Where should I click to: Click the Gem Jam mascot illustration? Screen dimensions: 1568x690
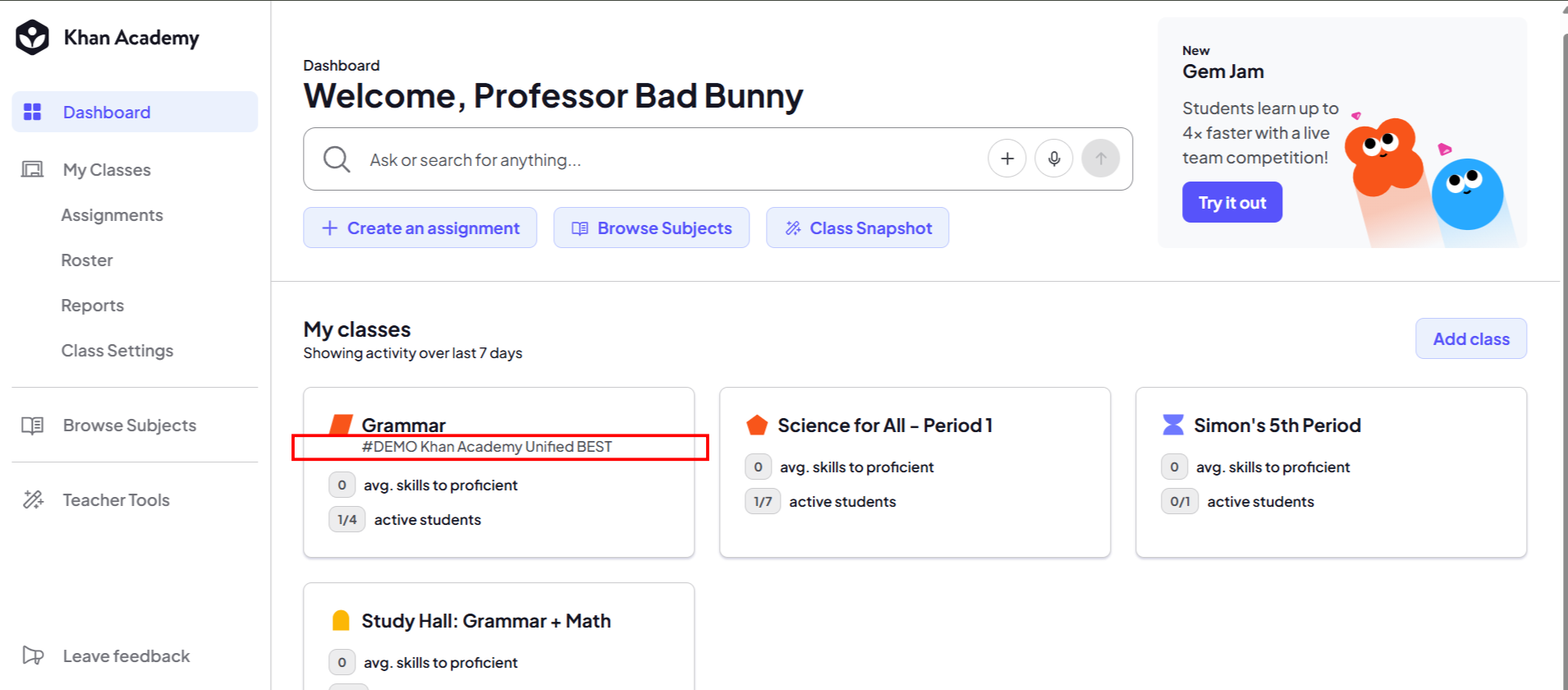[x=1428, y=181]
